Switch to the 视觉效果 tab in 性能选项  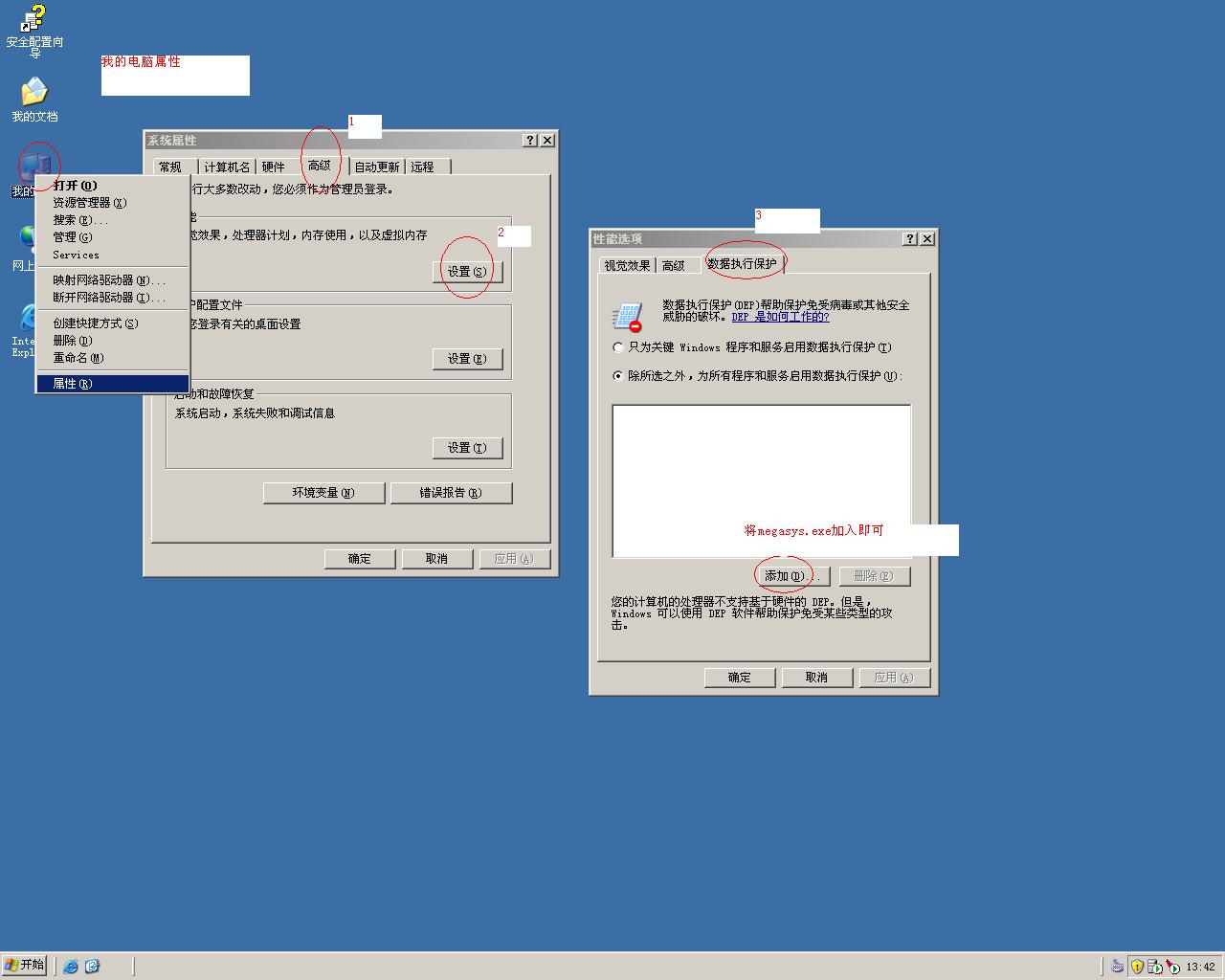[627, 265]
